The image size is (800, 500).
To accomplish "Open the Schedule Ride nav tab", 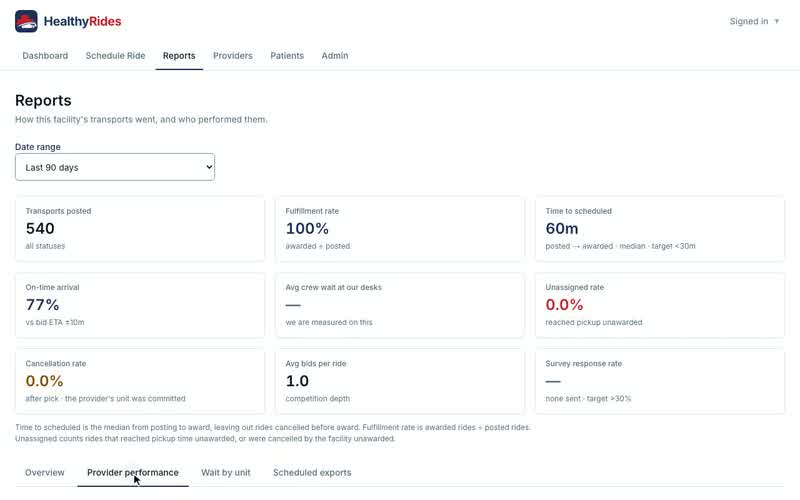I will 115,56.
